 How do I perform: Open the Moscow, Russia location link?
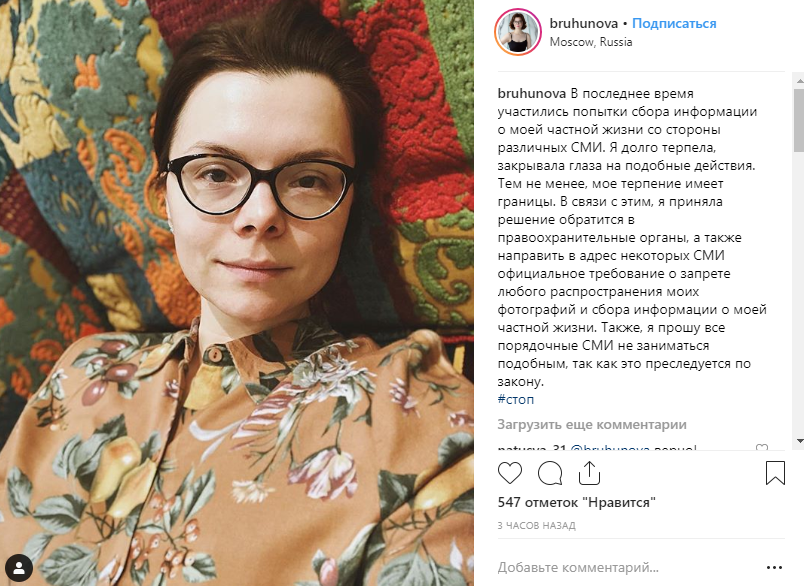click(591, 42)
